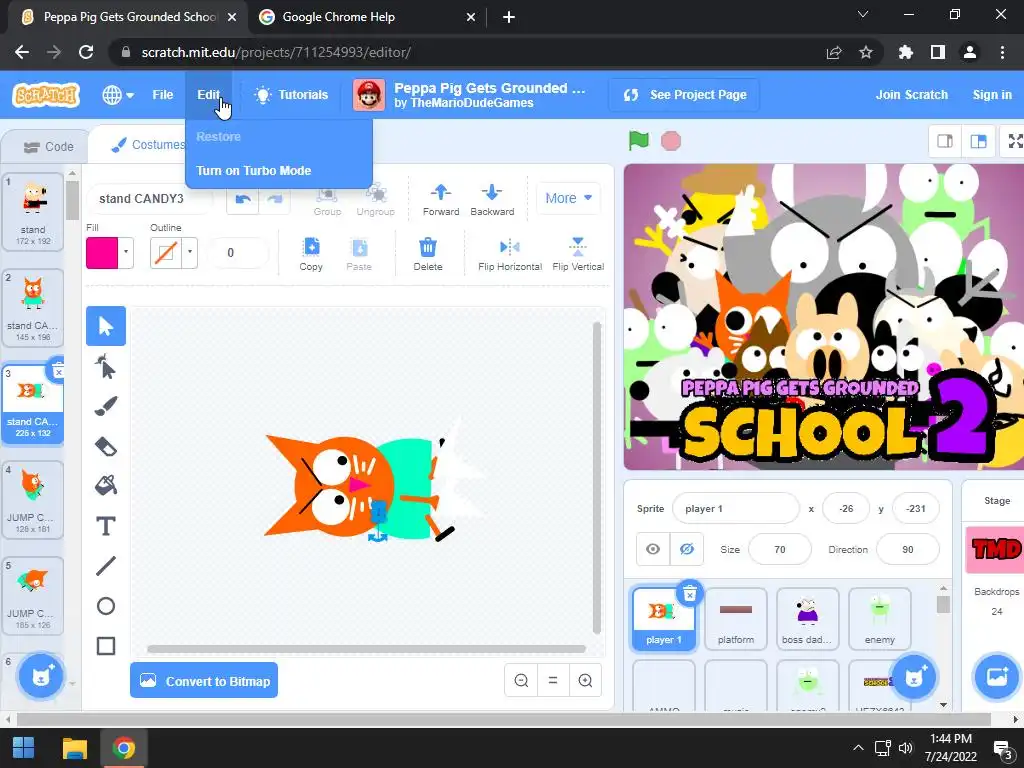
Task: Show the sprite with eye icon
Action: pos(653,549)
